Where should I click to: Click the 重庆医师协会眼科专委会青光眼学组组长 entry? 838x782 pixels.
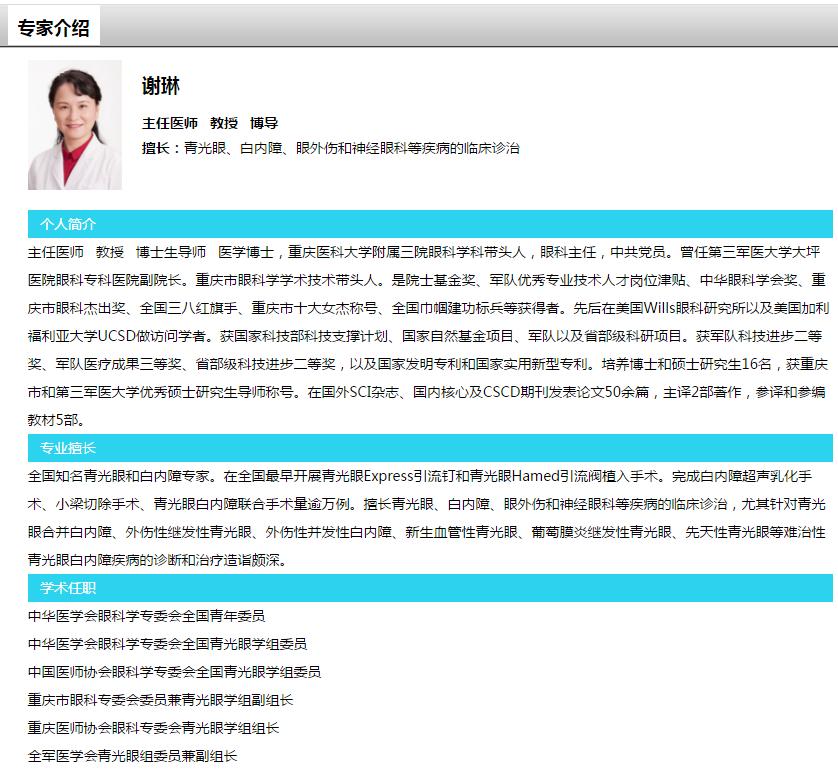[x=153, y=728]
